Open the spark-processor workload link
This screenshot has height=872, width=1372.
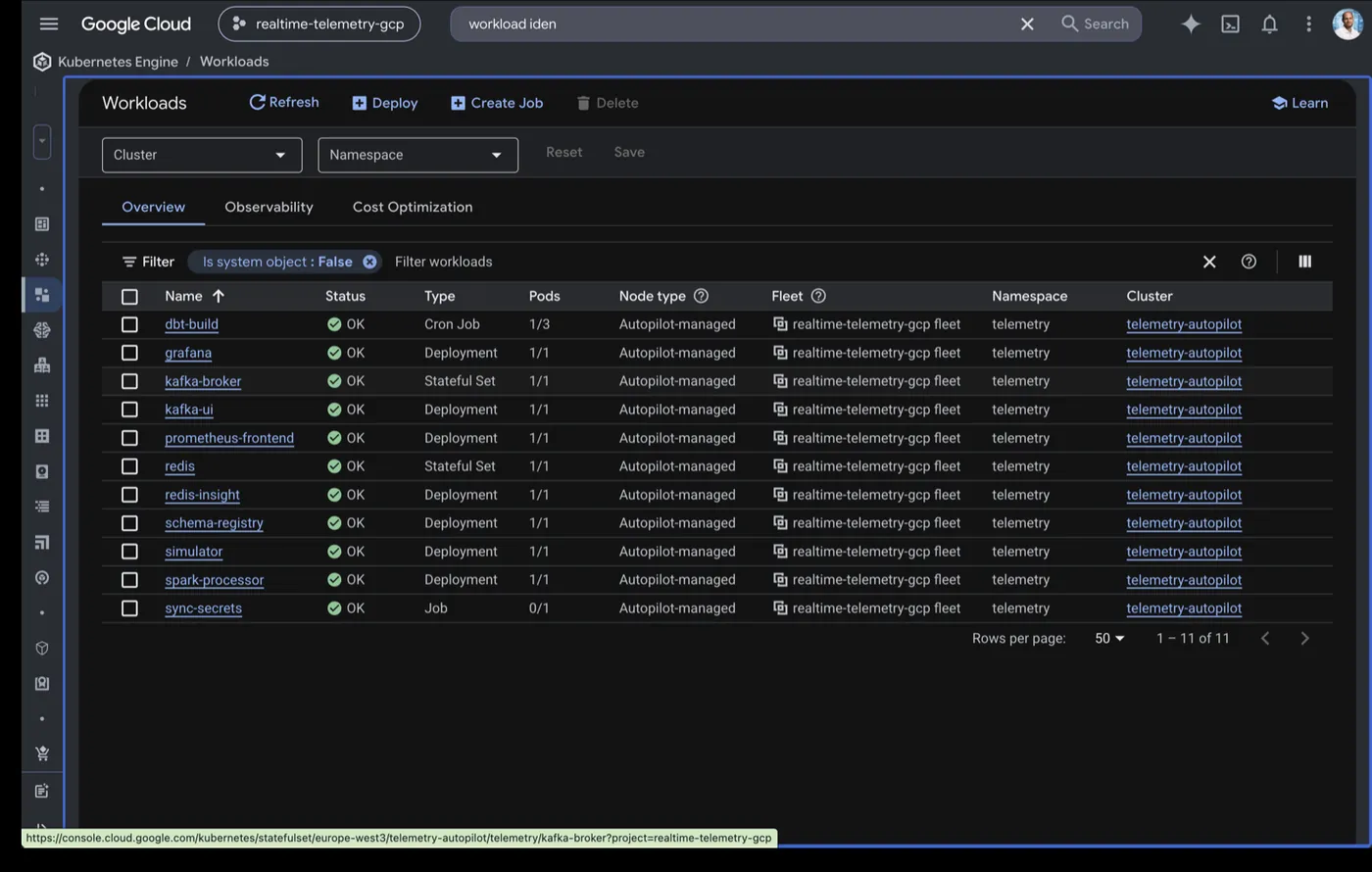click(x=214, y=580)
